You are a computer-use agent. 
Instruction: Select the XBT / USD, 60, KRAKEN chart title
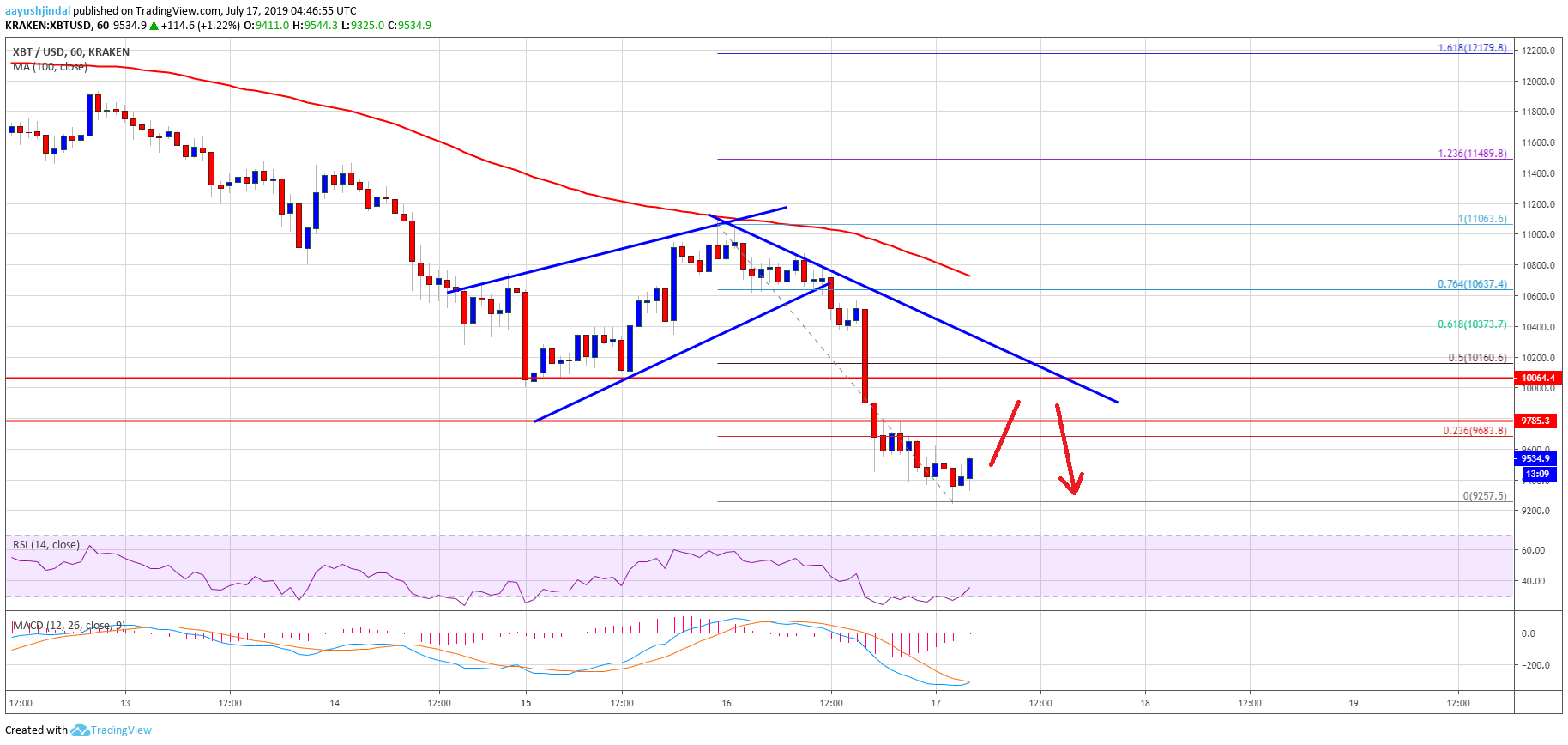click(71, 52)
